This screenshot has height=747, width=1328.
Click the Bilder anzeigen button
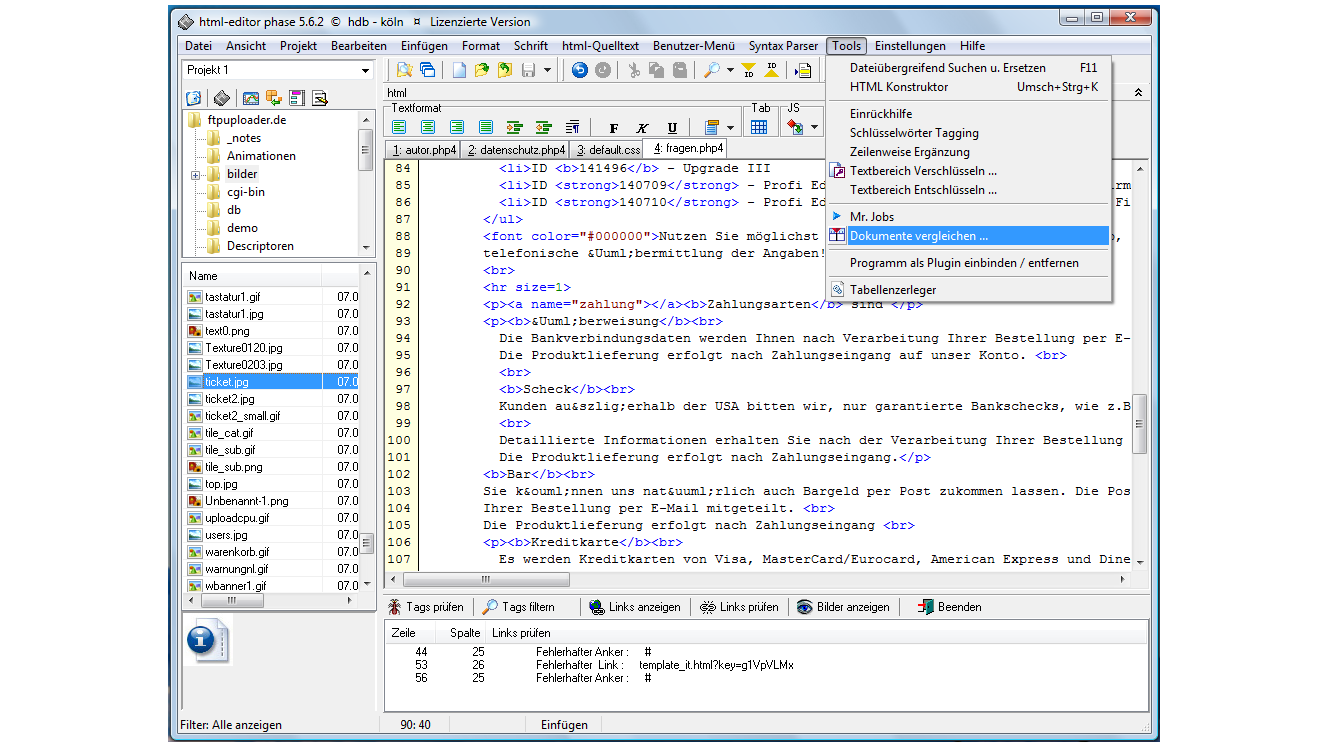point(842,607)
